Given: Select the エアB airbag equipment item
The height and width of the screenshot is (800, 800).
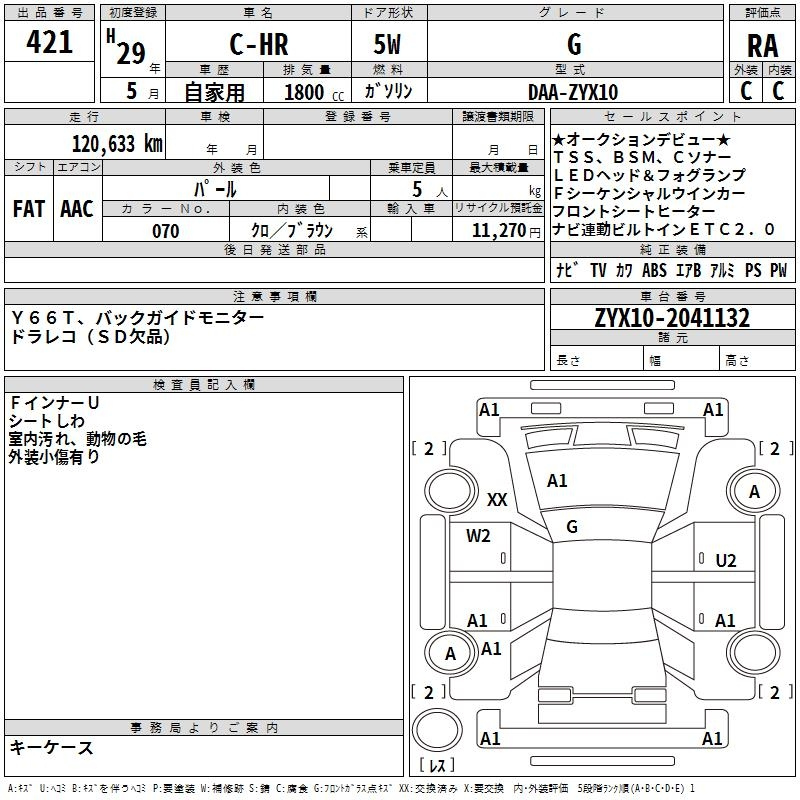Looking at the screenshot, I should point(688,270).
